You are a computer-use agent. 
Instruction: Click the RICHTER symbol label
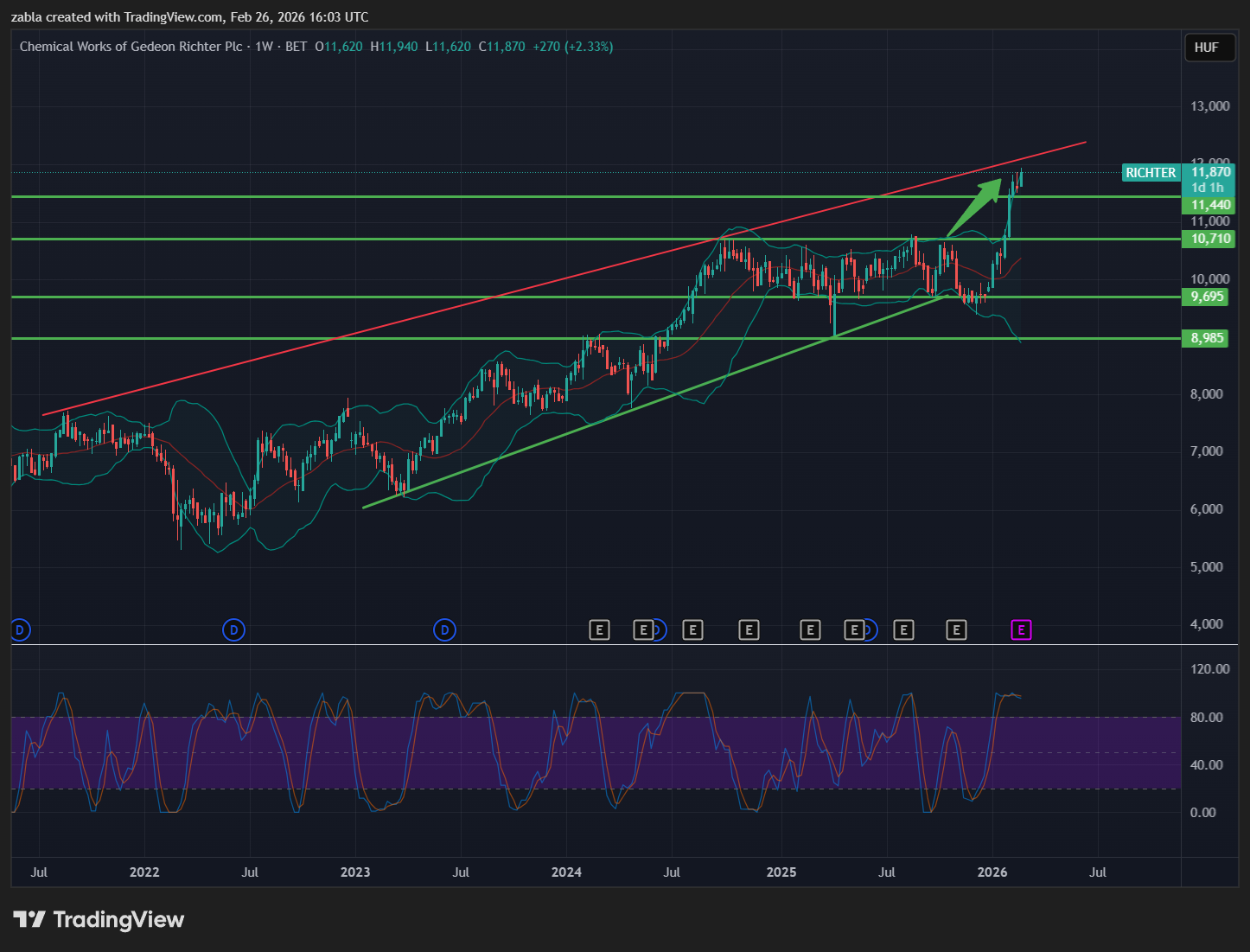pos(1150,173)
